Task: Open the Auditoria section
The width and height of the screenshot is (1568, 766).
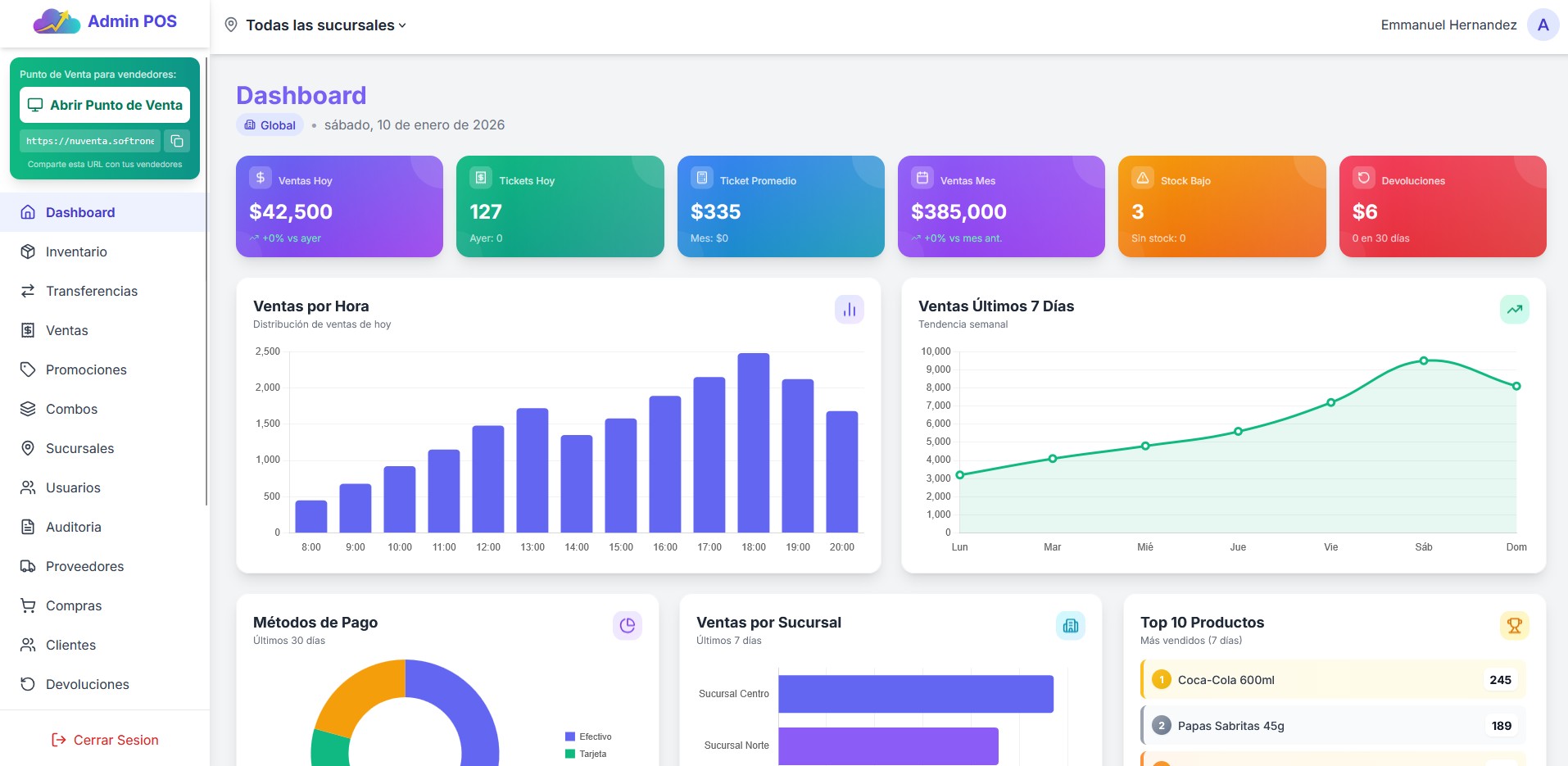Action: 73,527
